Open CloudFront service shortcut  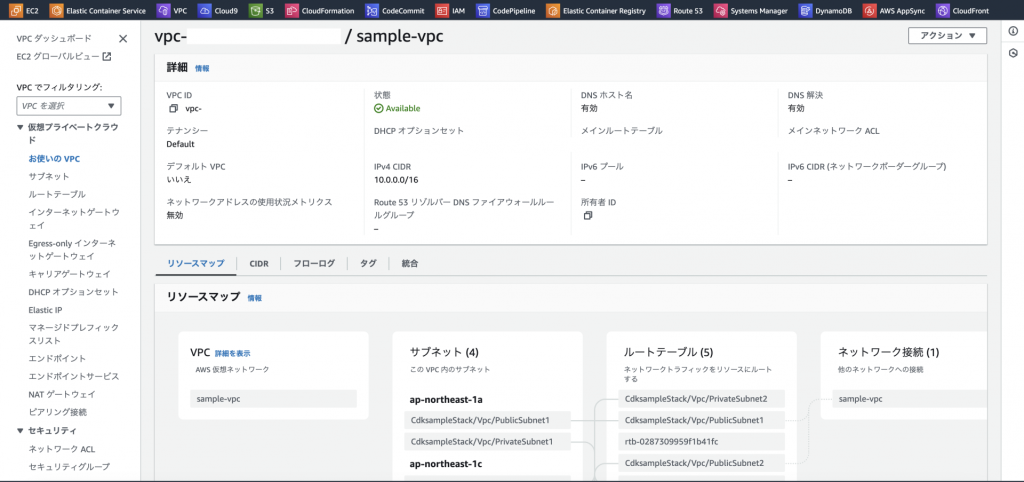pyautogui.click(x=943, y=11)
